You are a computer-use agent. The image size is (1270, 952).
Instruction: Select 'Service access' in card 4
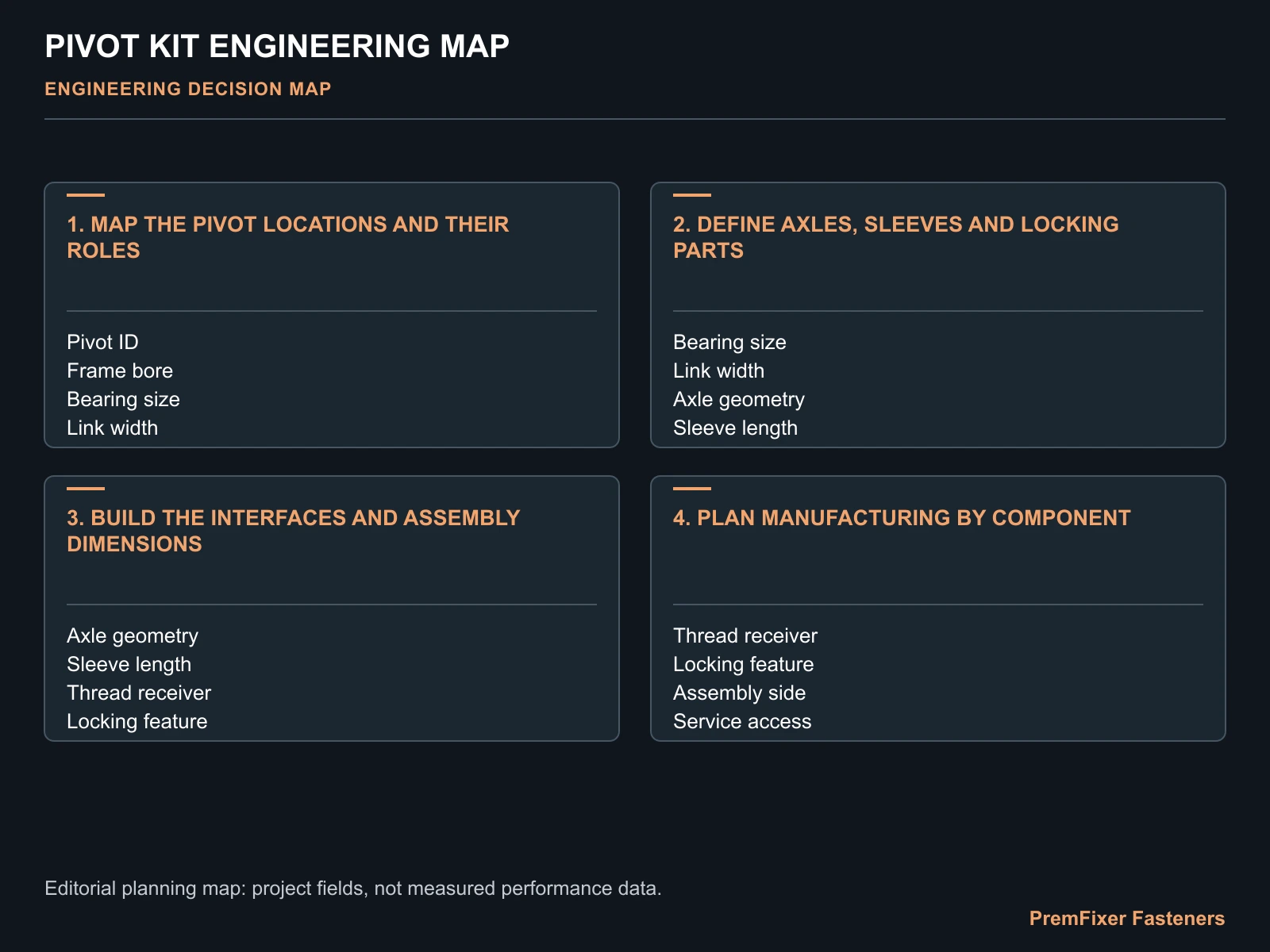742,721
